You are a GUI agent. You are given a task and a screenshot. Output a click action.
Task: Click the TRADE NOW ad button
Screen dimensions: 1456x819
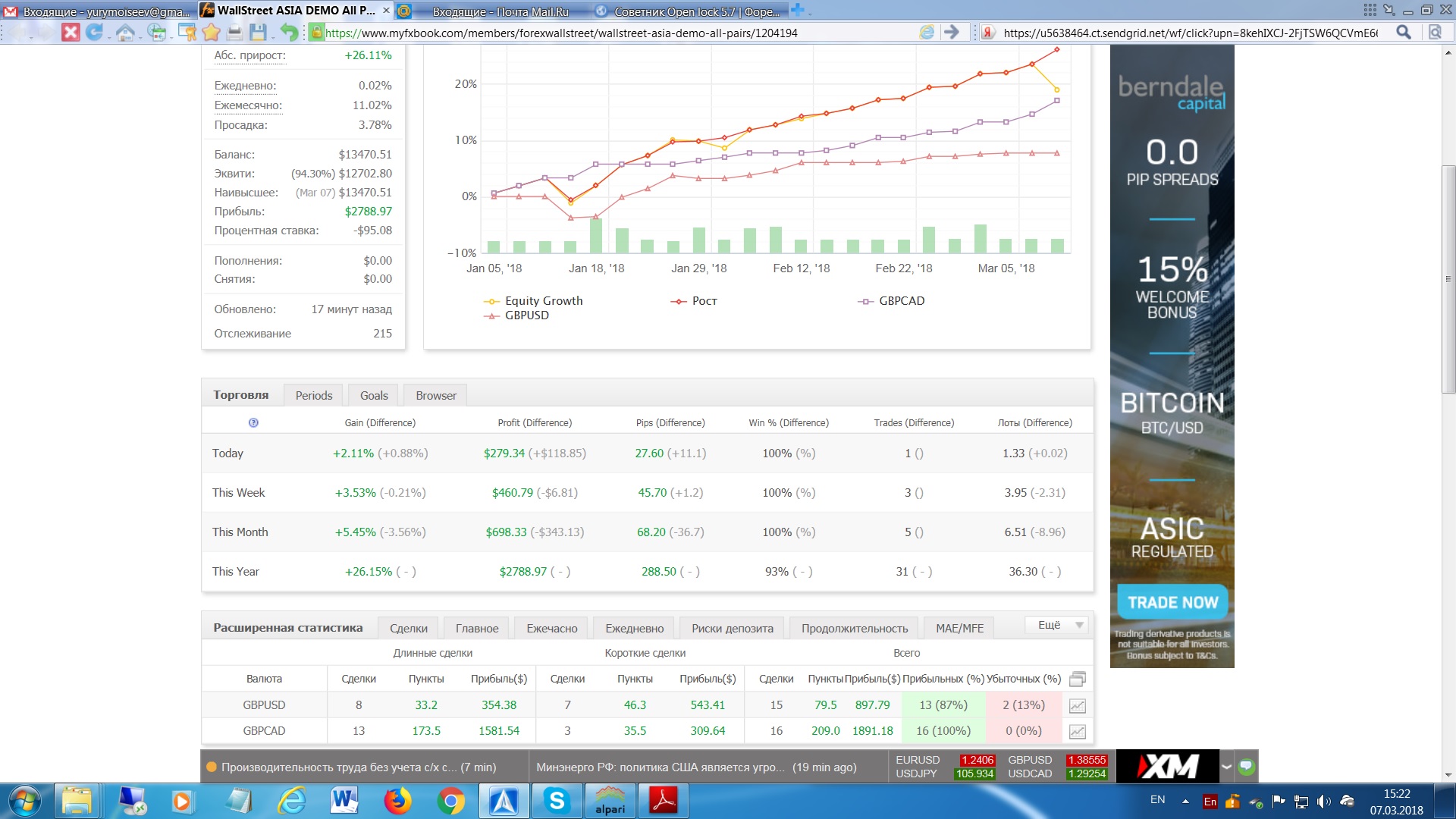1172,602
